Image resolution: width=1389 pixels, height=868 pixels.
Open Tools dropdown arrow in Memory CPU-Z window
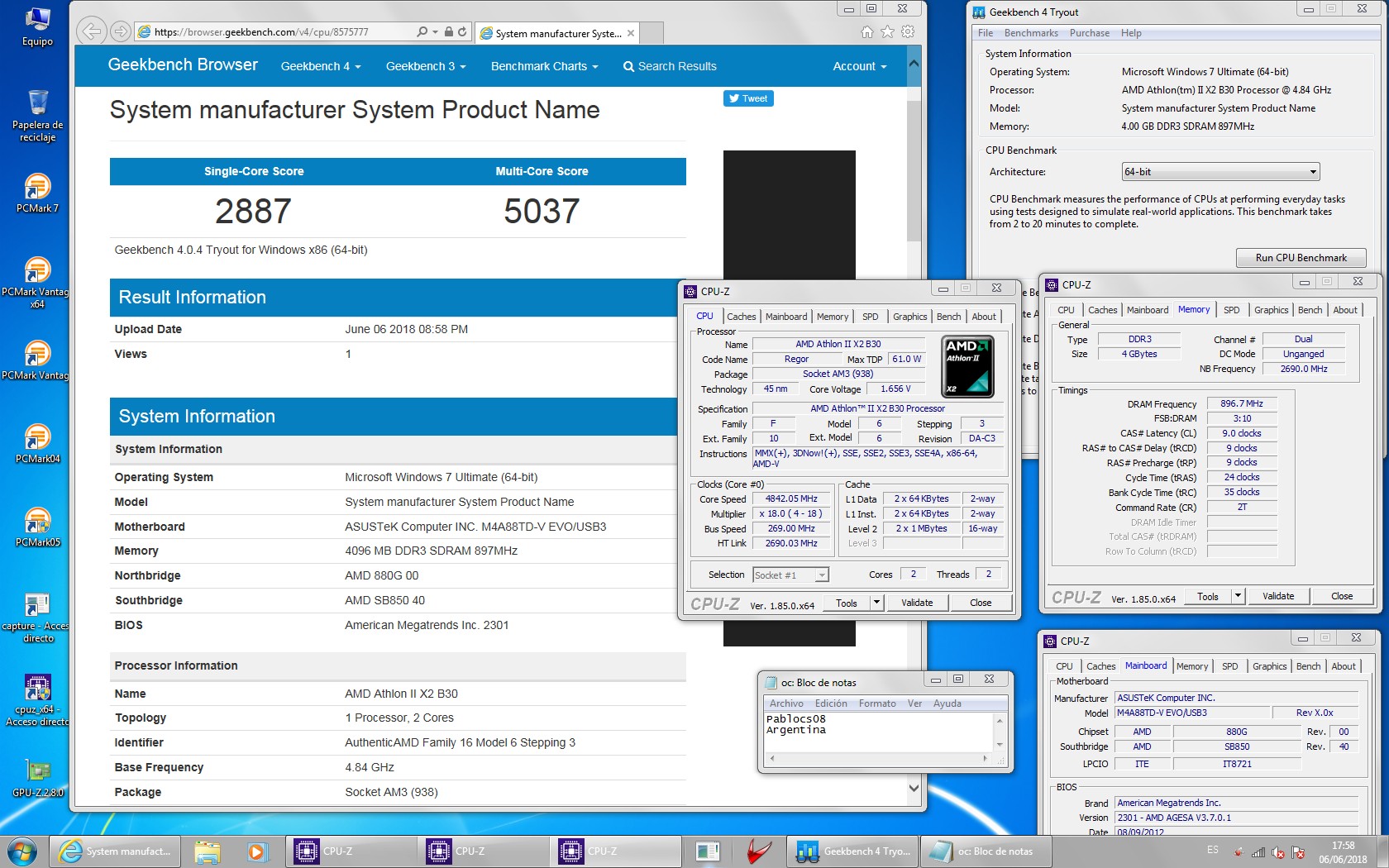(1238, 596)
